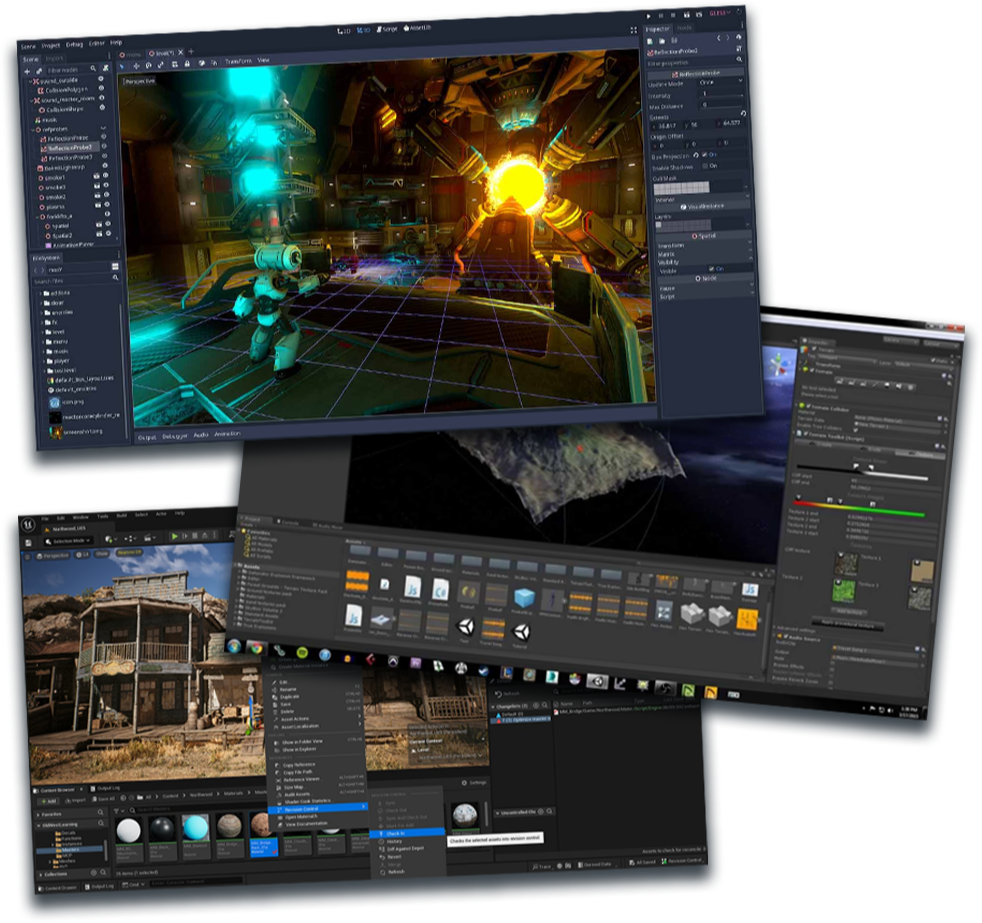This screenshot has width=982, height=923.
Task: Open the Godot Debugger bottom panel
Action: pyautogui.click(x=175, y=436)
